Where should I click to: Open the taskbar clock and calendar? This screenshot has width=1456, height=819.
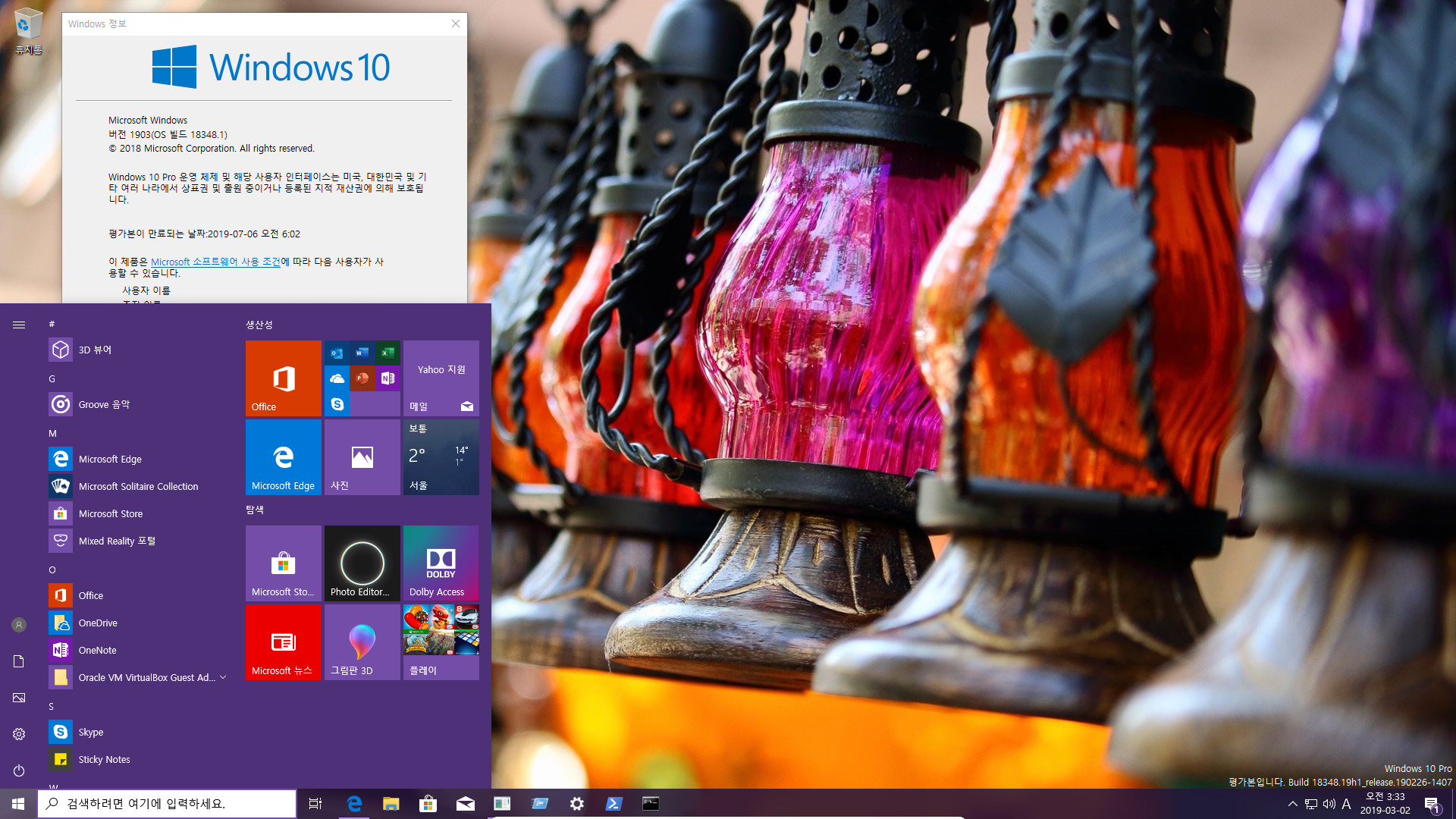click(x=1385, y=804)
